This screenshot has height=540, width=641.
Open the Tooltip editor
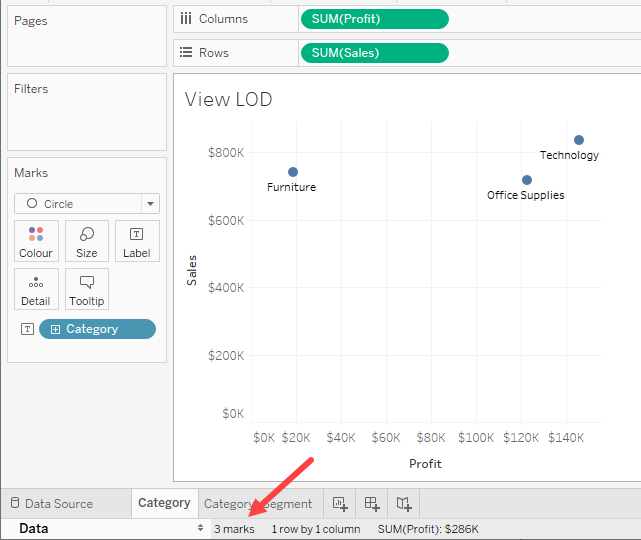point(87,289)
